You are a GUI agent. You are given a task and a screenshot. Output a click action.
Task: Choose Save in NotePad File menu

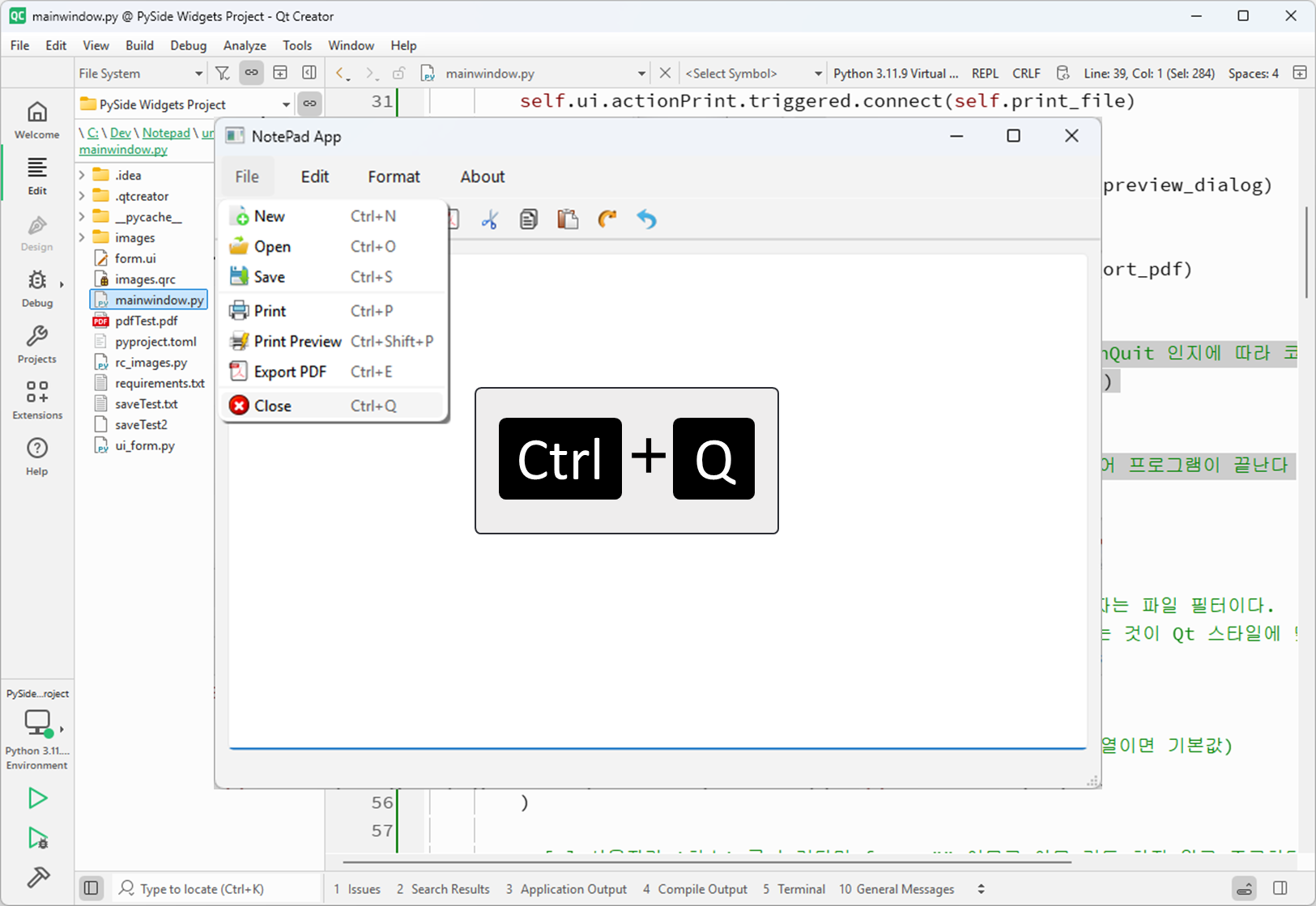click(x=333, y=277)
